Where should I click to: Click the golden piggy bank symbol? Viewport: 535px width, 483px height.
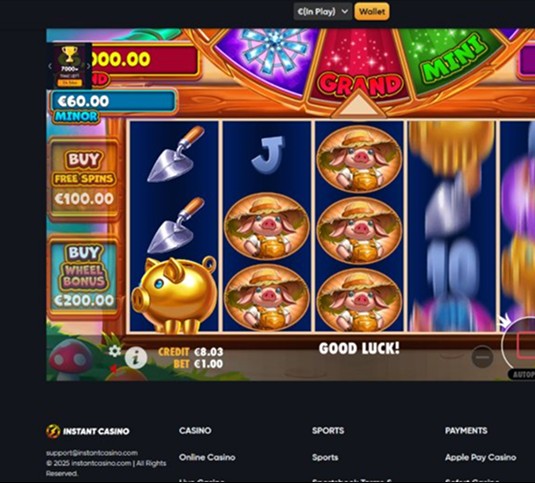[x=174, y=295]
